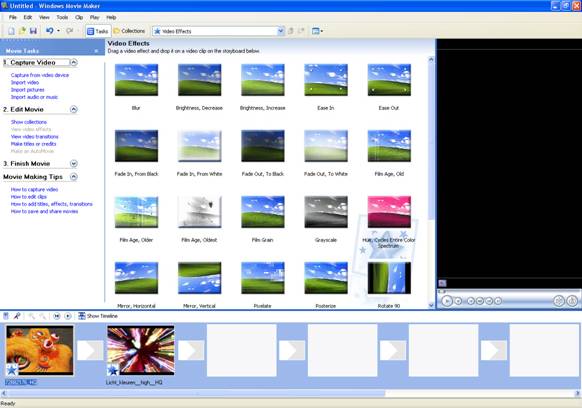The width and height of the screenshot is (582, 408).
Task: Click the preview monitor Stop button
Action: 458,301
